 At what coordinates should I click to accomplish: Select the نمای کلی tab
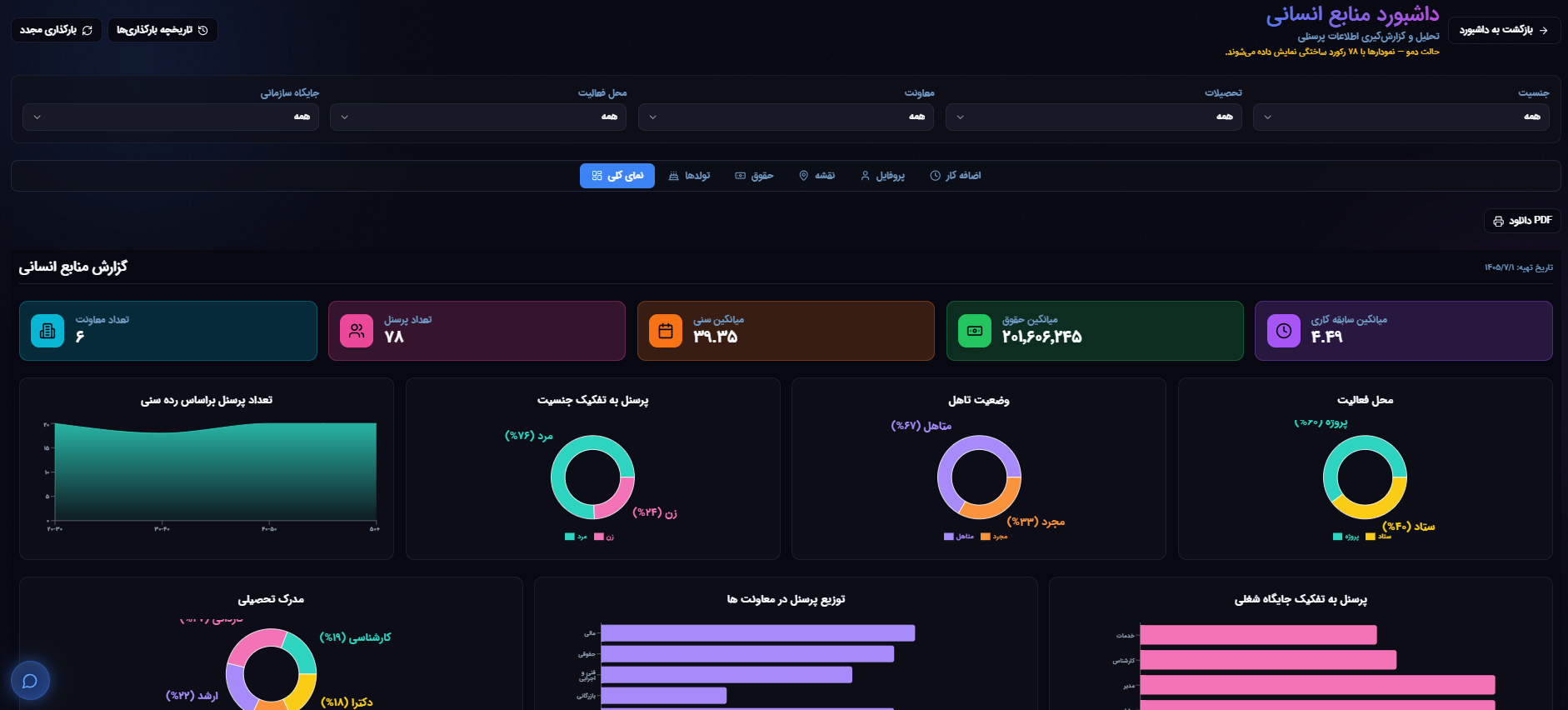tap(617, 176)
